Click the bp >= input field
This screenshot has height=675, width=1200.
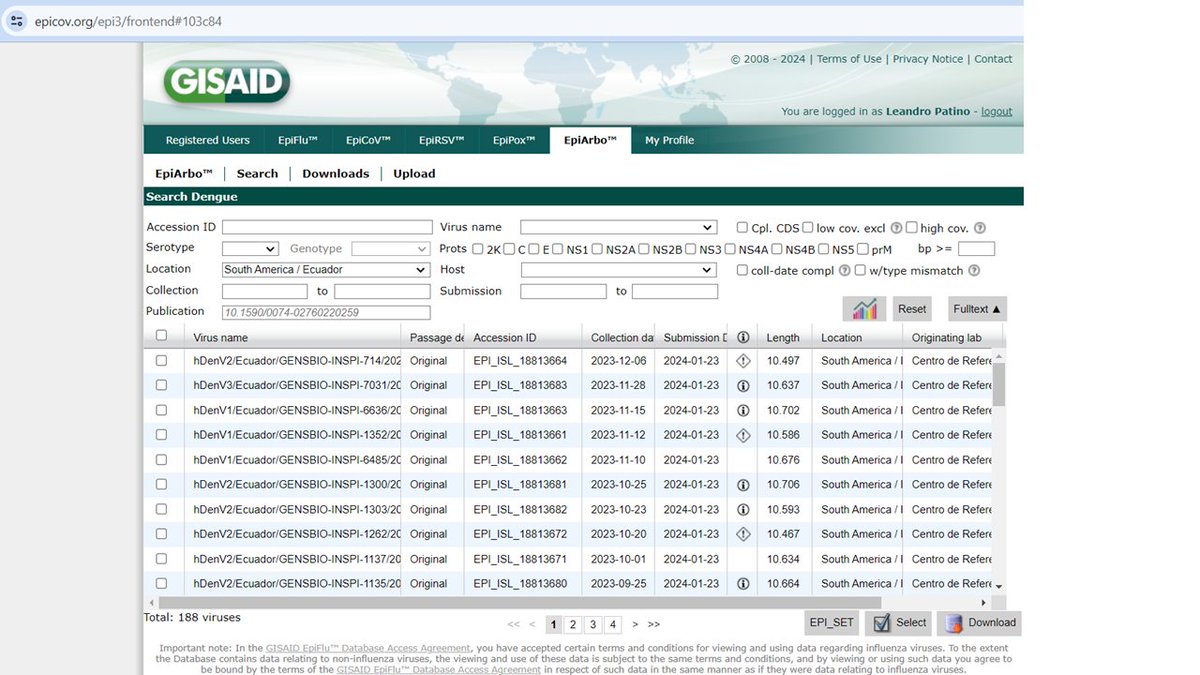pyautogui.click(x=976, y=249)
